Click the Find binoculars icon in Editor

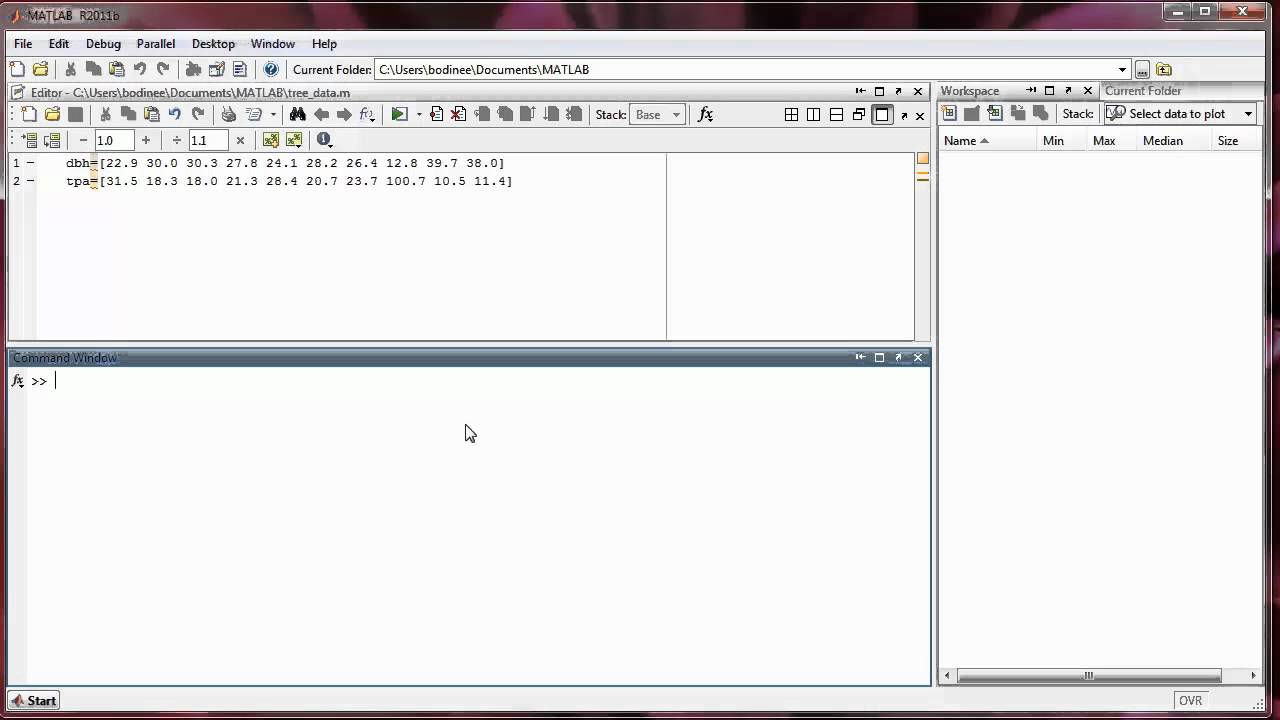pyautogui.click(x=297, y=114)
